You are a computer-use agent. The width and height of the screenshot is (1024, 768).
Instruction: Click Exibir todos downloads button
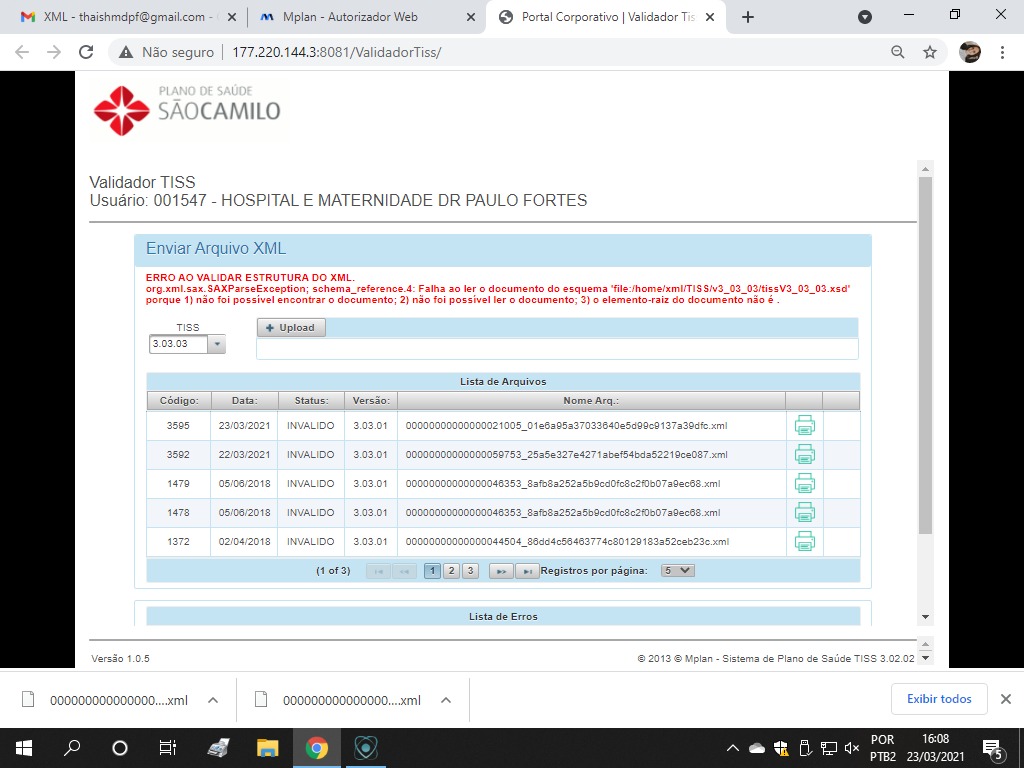938,699
